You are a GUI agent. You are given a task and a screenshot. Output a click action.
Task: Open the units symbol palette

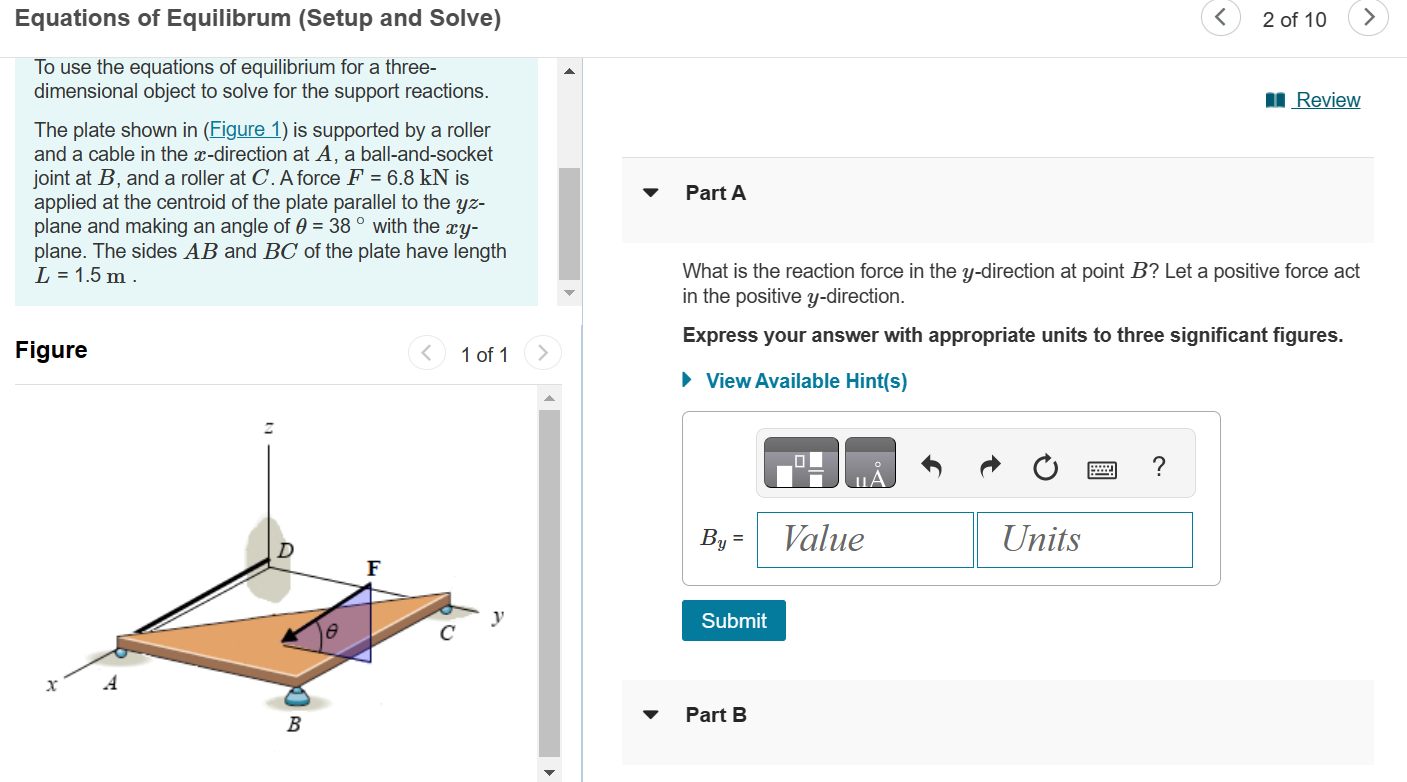click(x=869, y=462)
